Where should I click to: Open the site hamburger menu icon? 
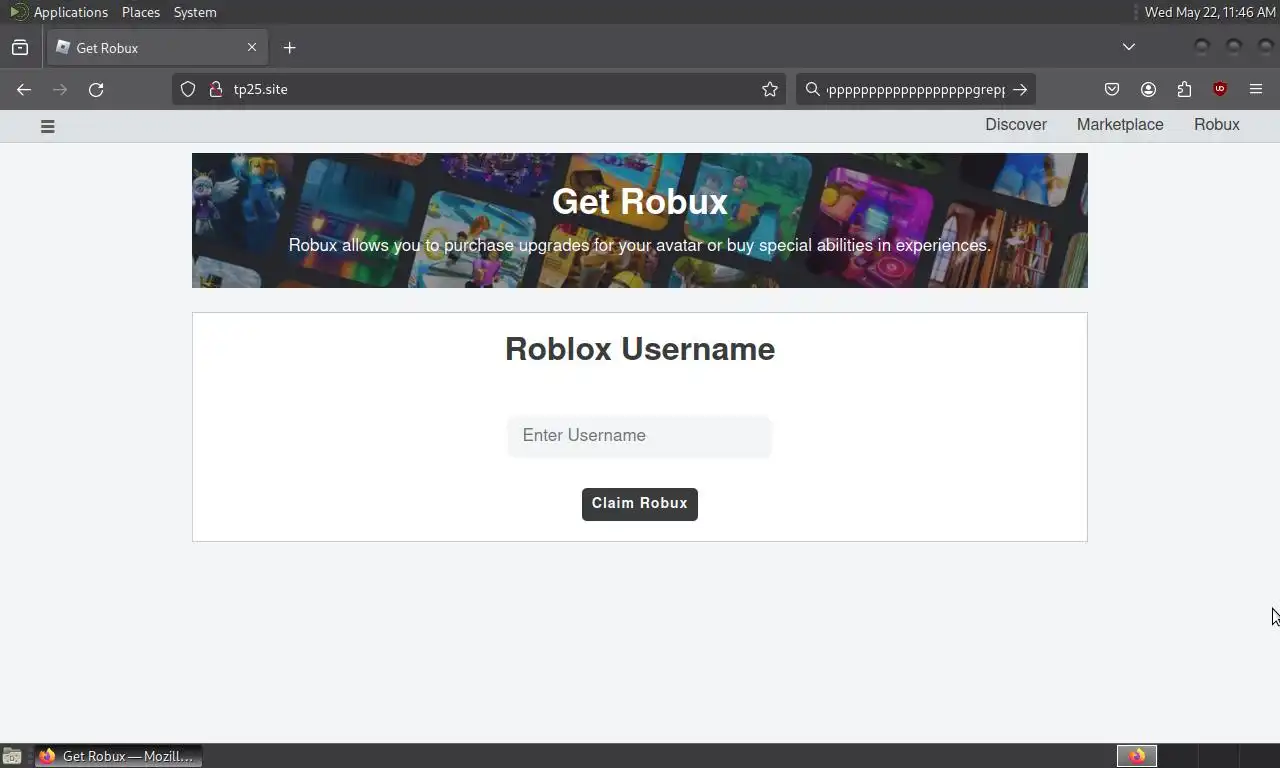[47, 126]
